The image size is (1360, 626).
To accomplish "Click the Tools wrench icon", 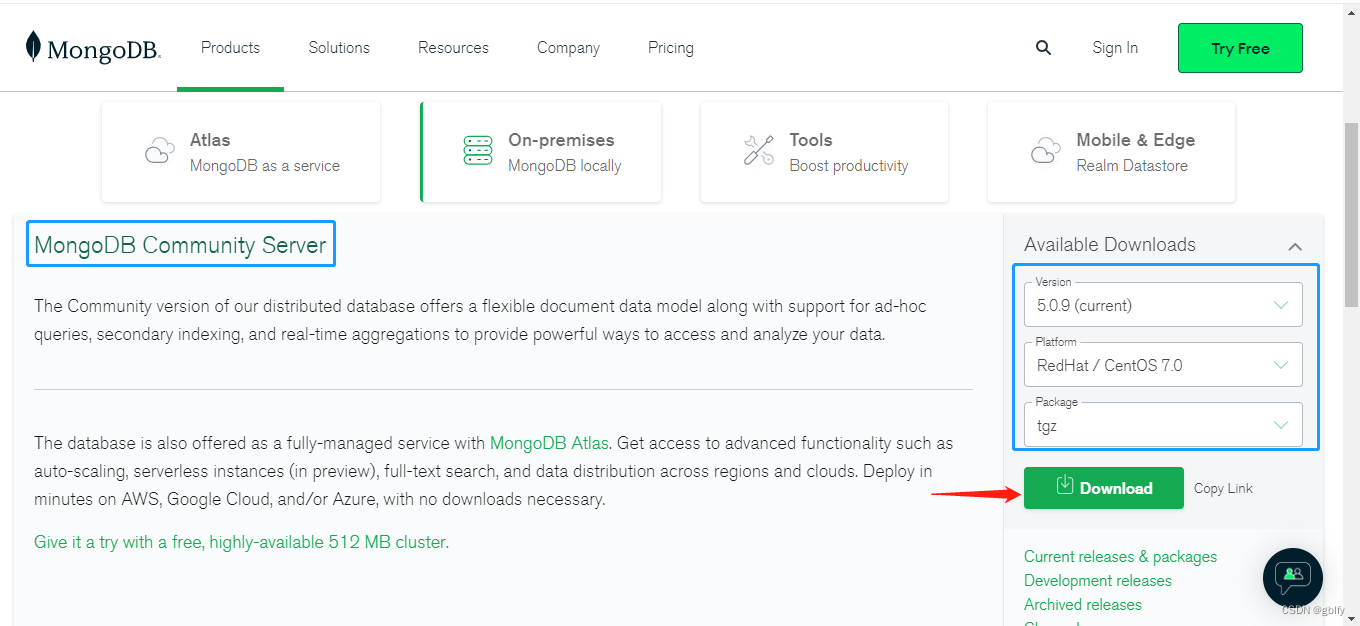I will (x=759, y=151).
